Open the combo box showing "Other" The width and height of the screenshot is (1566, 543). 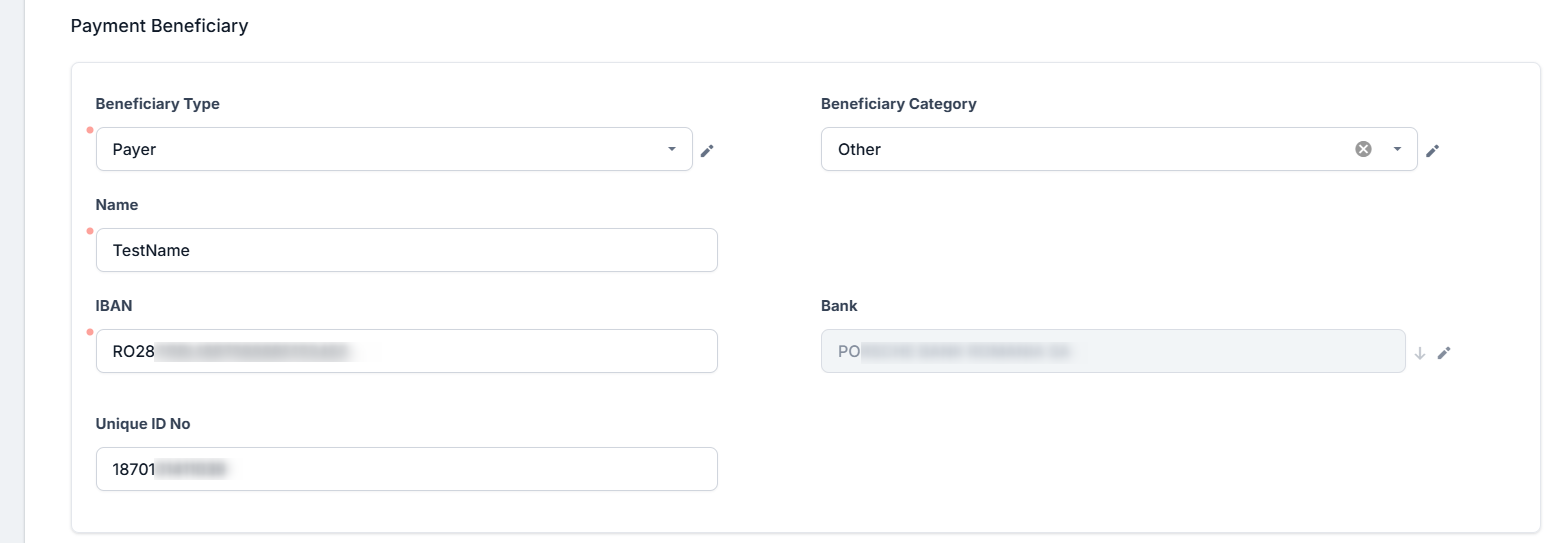[x=1080, y=149]
